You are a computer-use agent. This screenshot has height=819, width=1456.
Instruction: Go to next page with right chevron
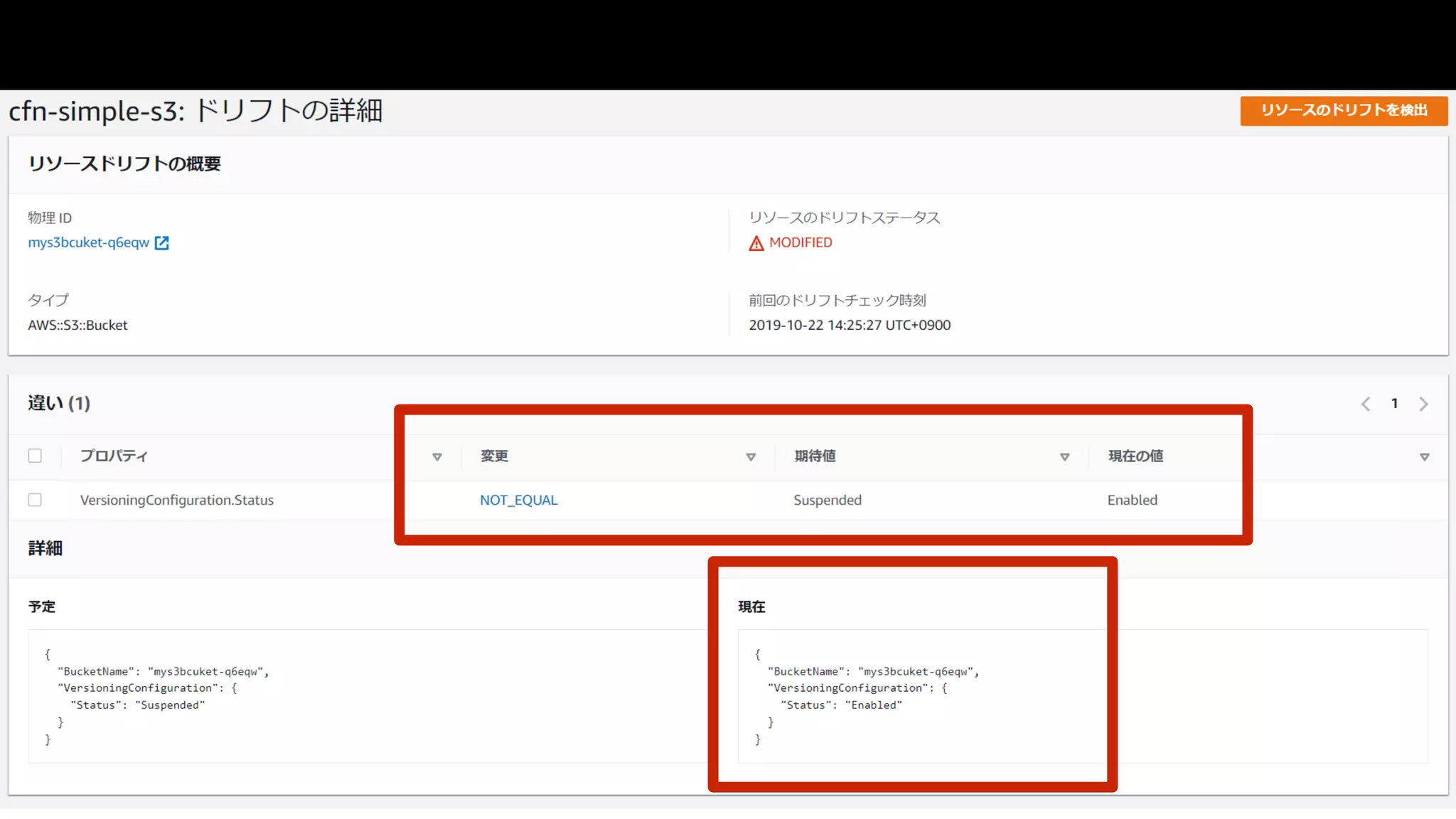click(1423, 404)
